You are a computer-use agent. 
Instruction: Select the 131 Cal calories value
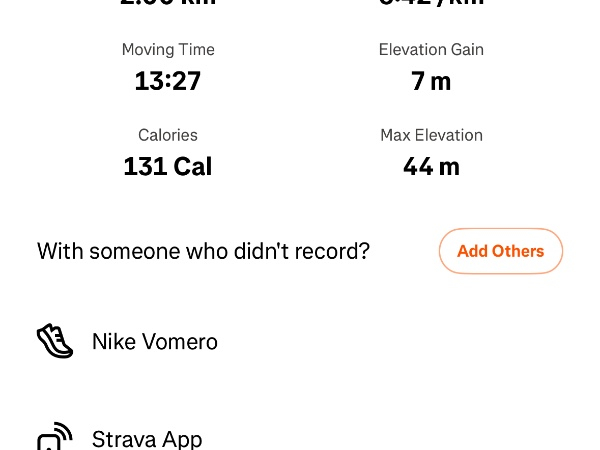point(168,166)
